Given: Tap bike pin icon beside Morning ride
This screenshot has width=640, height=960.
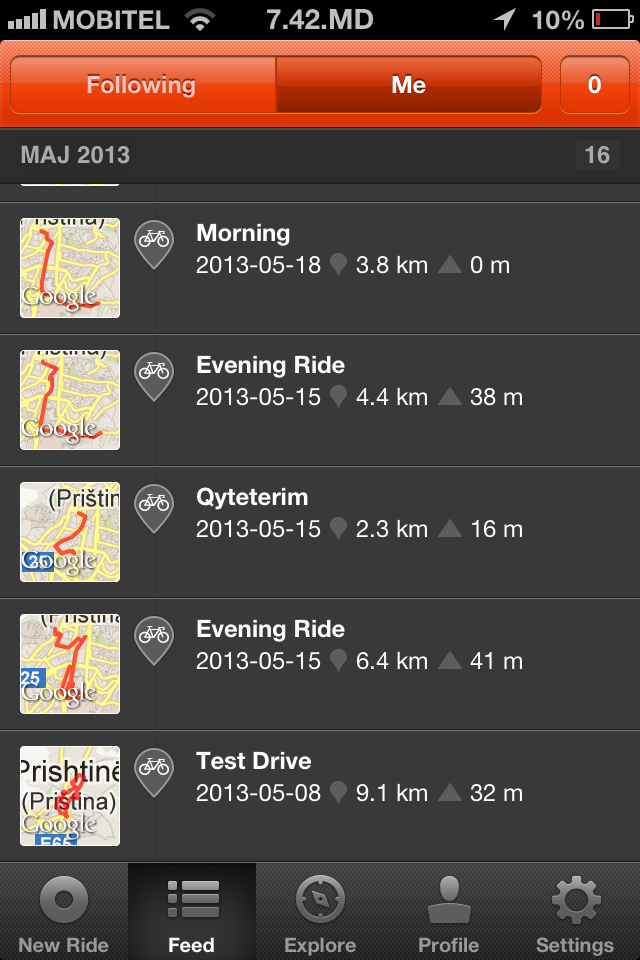Looking at the screenshot, I should 154,242.
